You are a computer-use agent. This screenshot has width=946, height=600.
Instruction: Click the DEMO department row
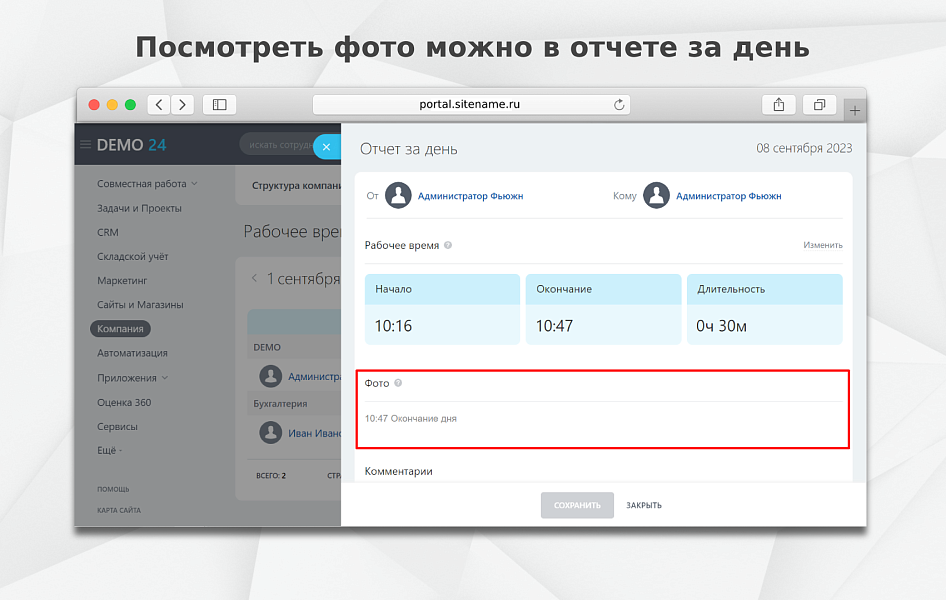coord(294,347)
